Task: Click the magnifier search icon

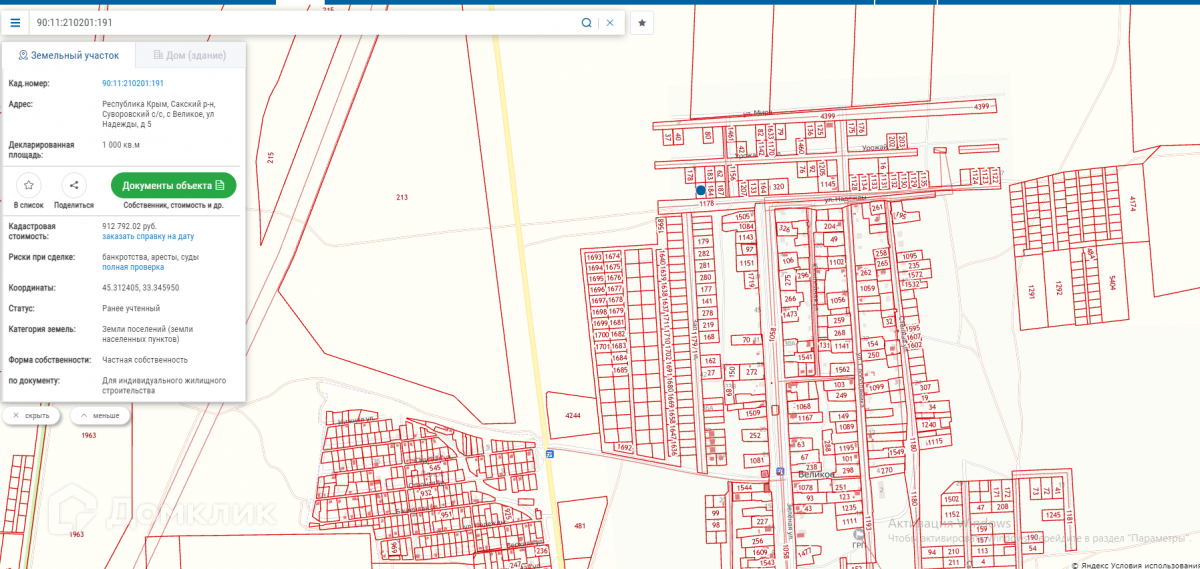Action: point(587,22)
